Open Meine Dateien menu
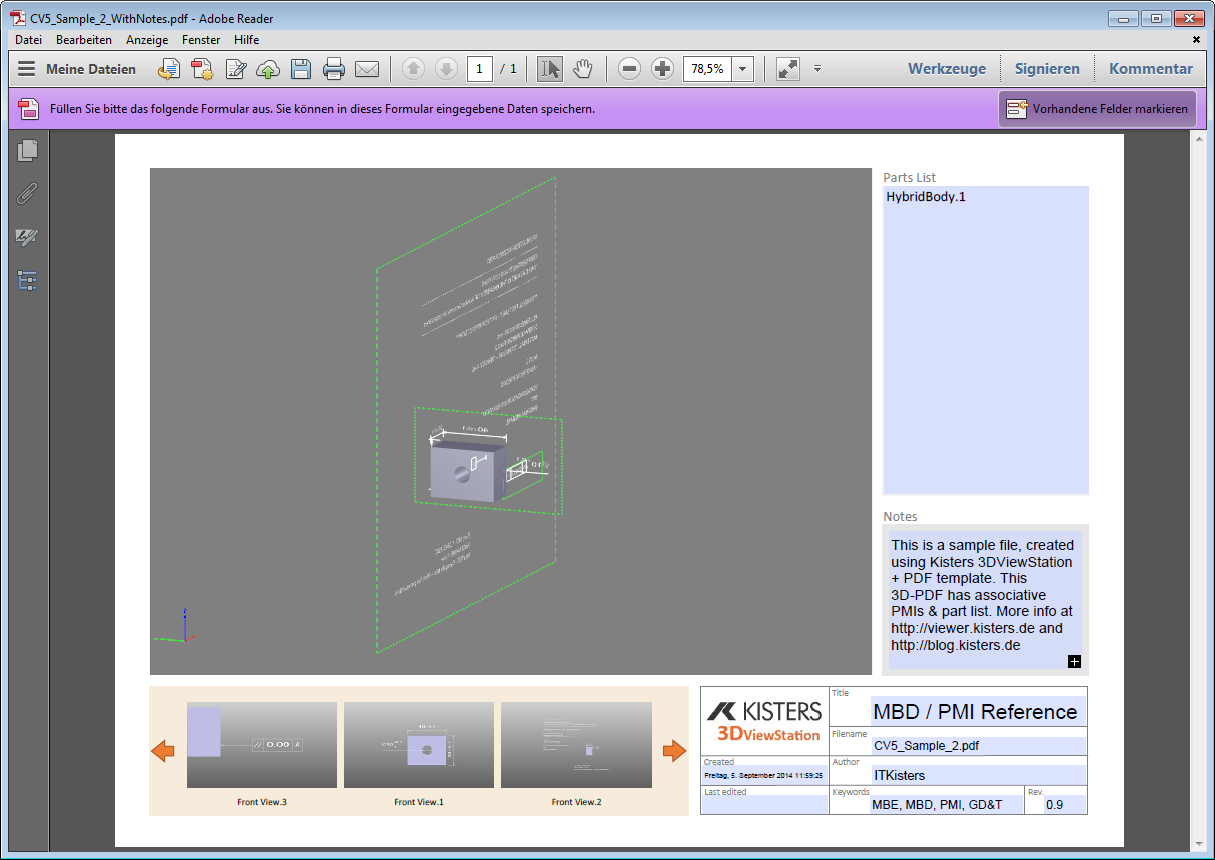Image resolution: width=1215 pixels, height=860 pixels. (77, 69)
